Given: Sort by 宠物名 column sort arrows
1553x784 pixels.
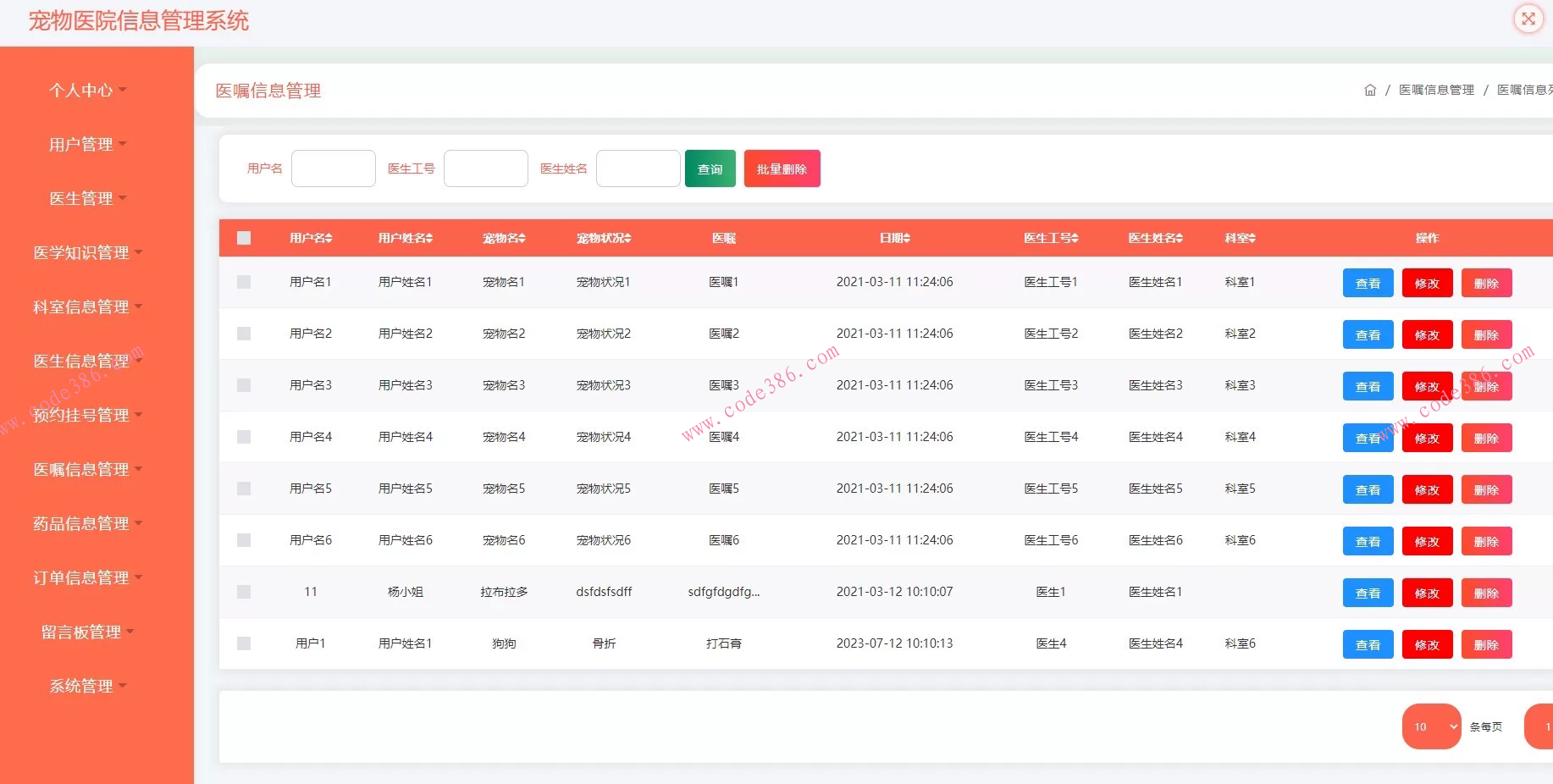Looking at the screenshot, I should [x=522, y=239].
